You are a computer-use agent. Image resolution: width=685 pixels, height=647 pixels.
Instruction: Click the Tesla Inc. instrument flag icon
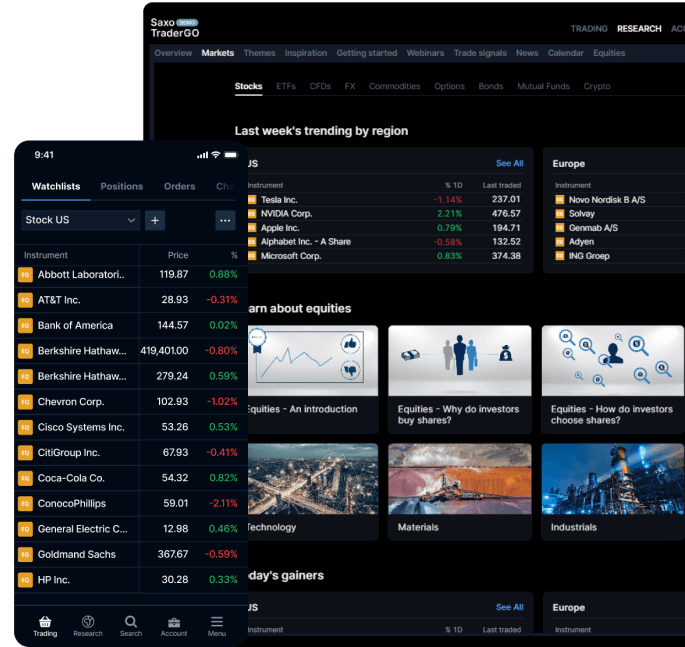252,200
